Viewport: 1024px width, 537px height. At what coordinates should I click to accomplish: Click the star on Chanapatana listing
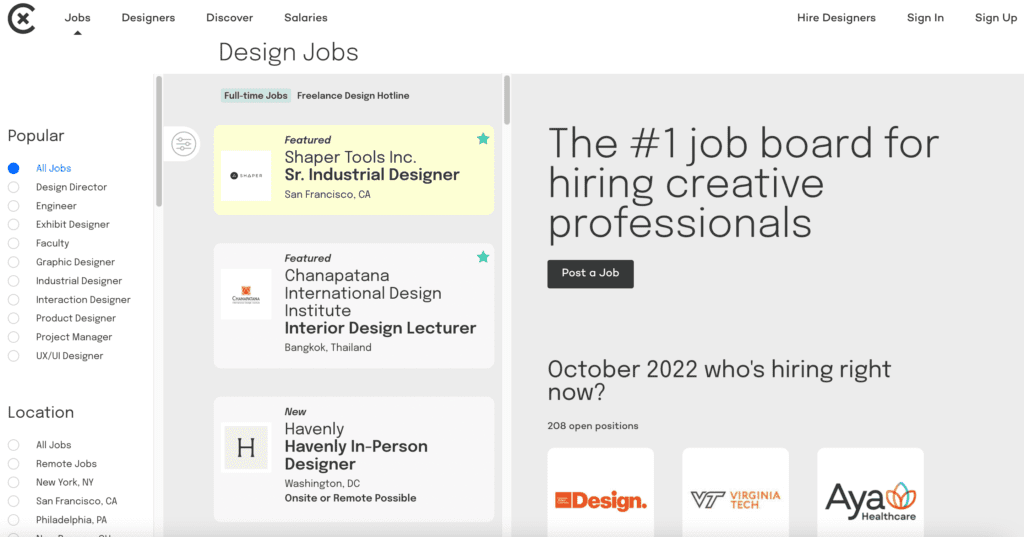[x=483, y=257]
